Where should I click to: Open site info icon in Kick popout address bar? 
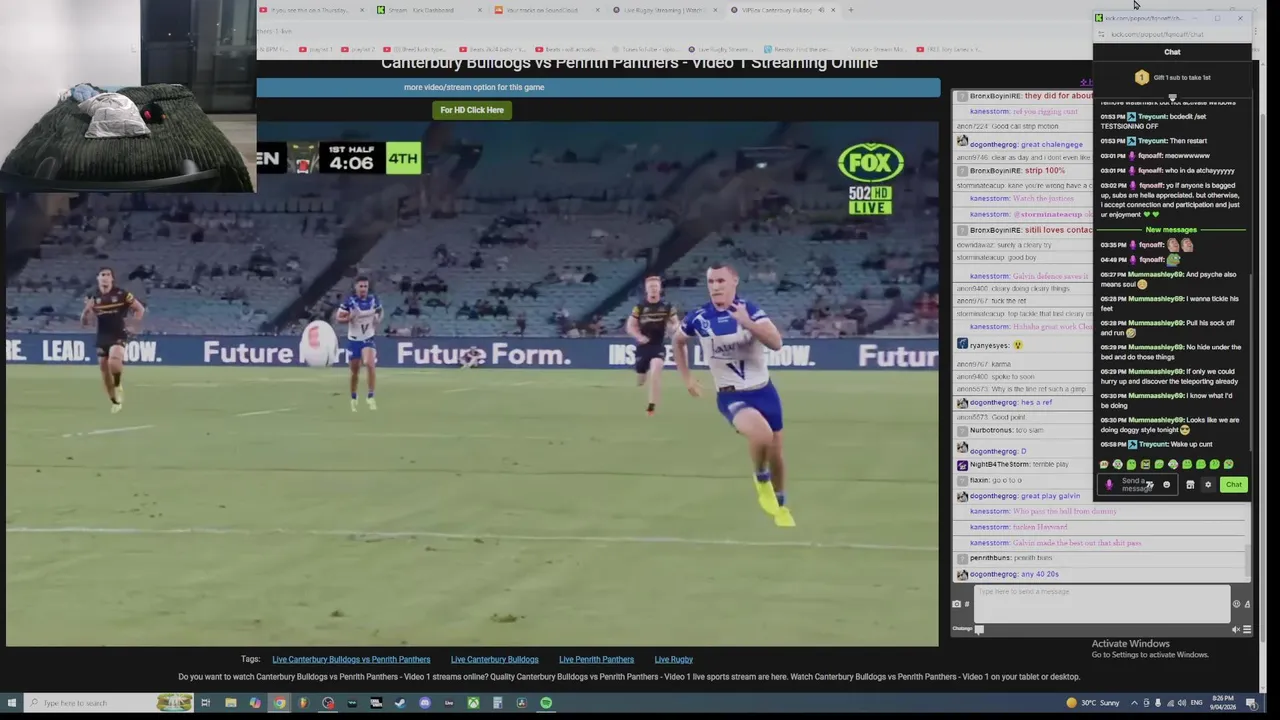(1101, 34)
